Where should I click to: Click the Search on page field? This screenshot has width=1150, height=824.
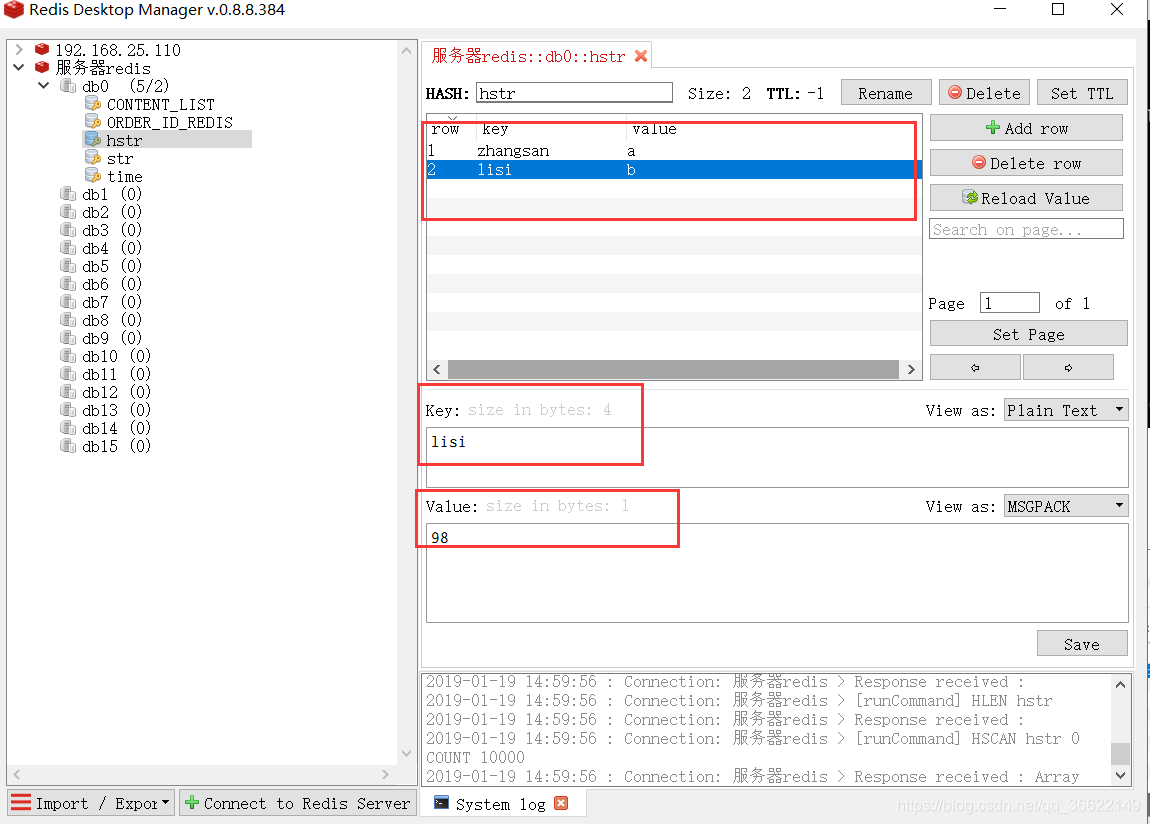click(1026, 229)
